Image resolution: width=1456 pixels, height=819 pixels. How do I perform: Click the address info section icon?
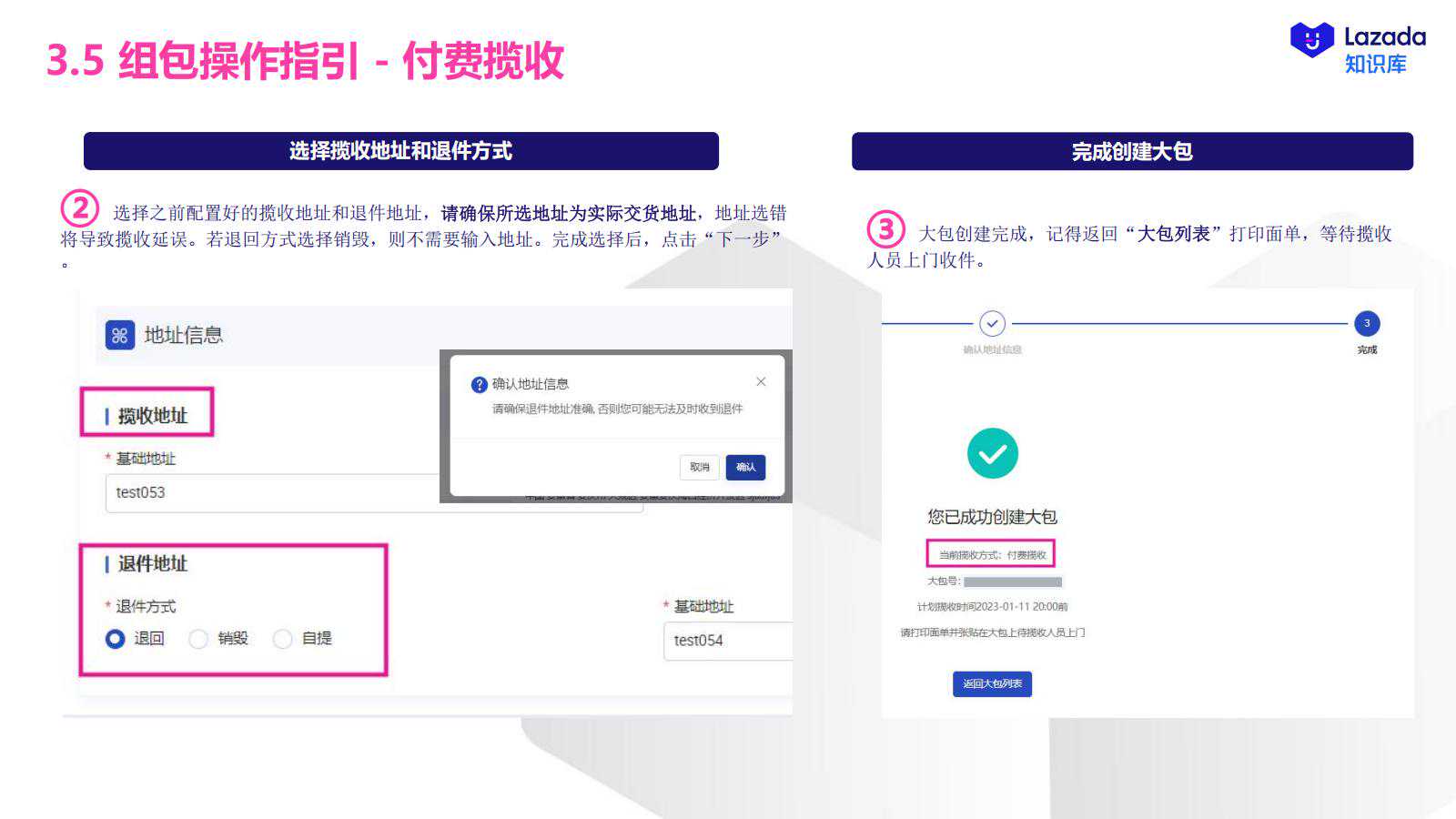[119, 336]
